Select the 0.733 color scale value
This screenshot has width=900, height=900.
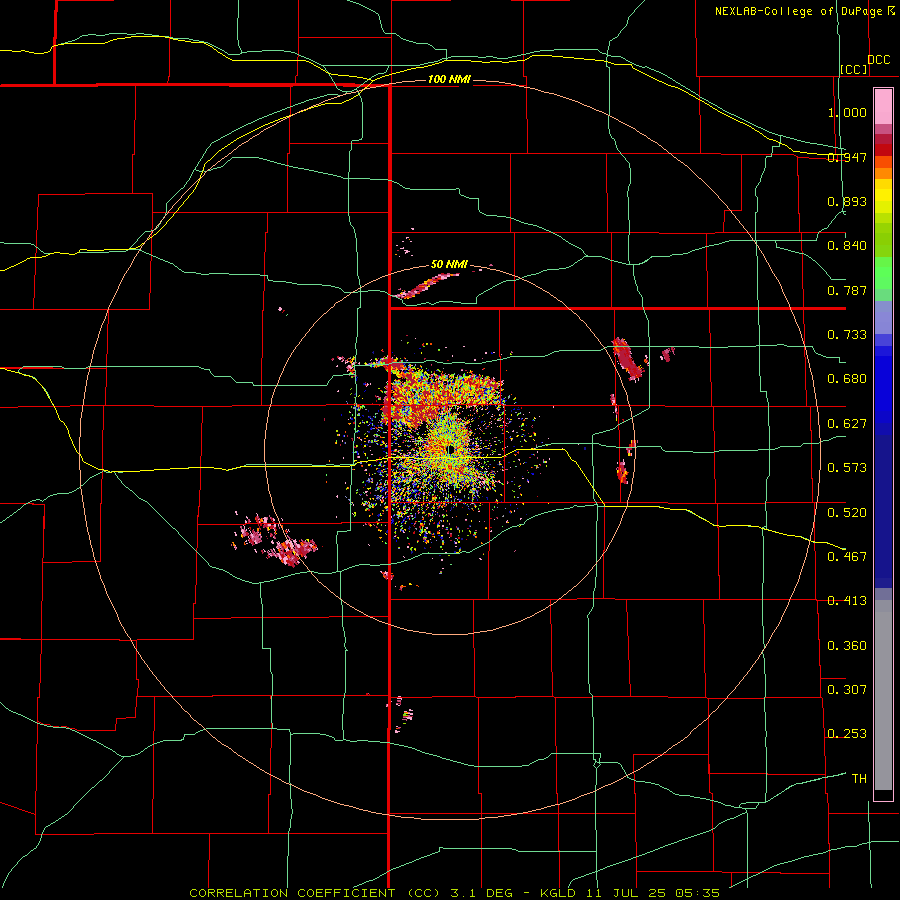(x=847, y=335)
